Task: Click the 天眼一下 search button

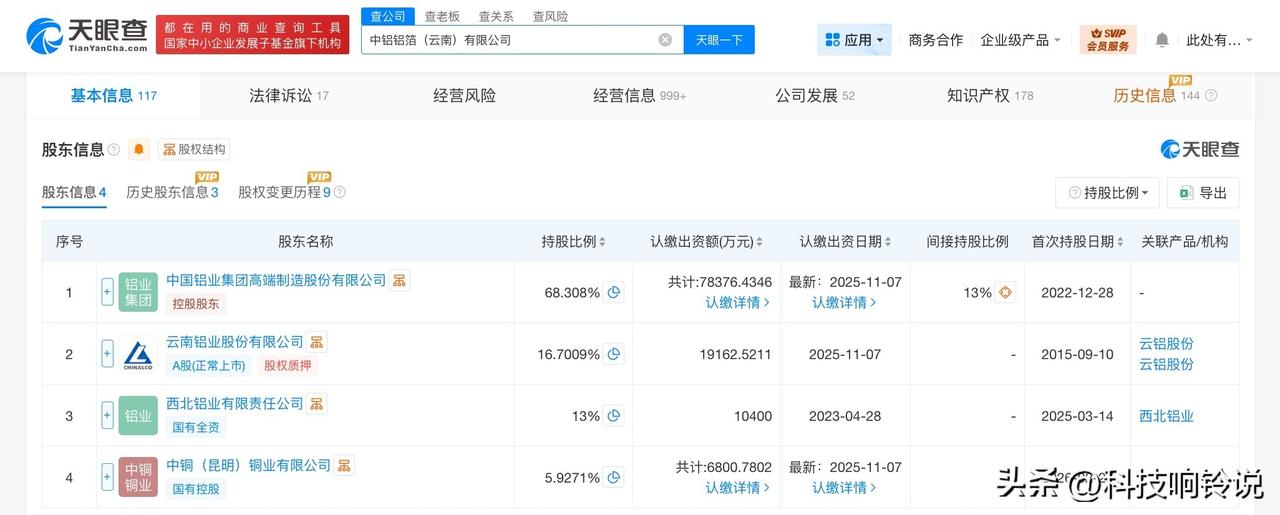Action: click(719, 40)
